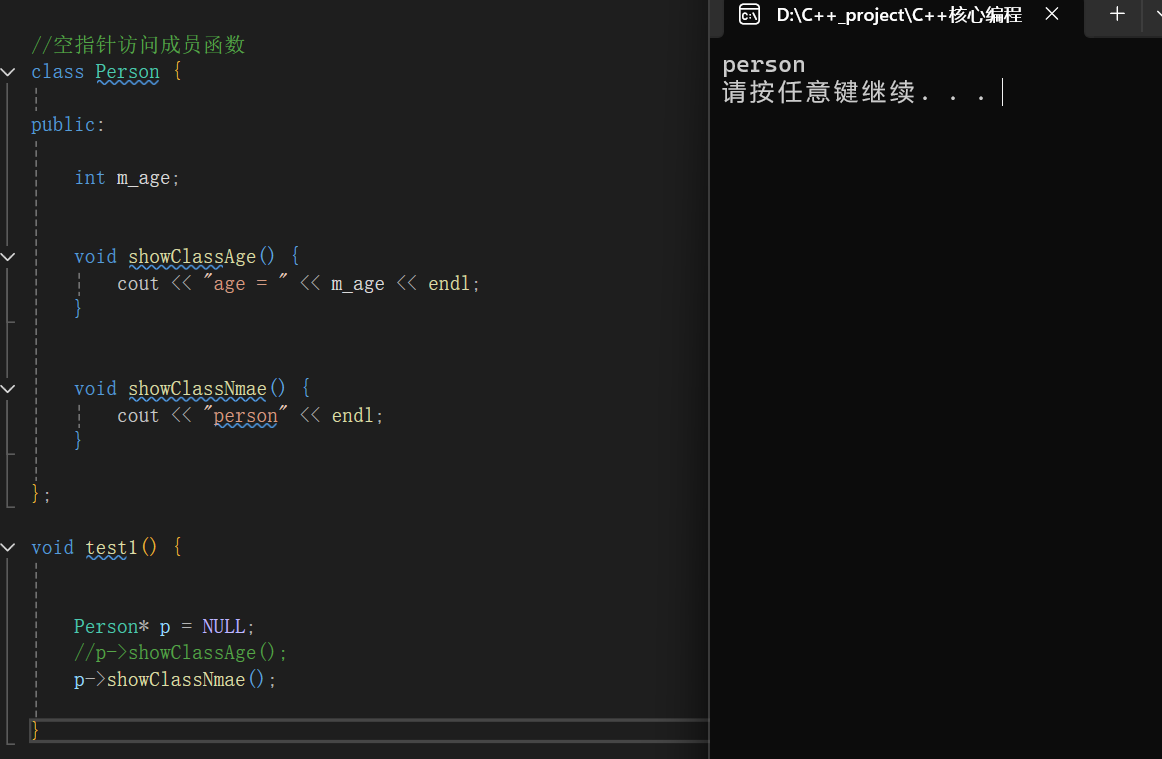Collapse the class Person code block
Viewport: 1162px width, 759px height.
[8, 72]
